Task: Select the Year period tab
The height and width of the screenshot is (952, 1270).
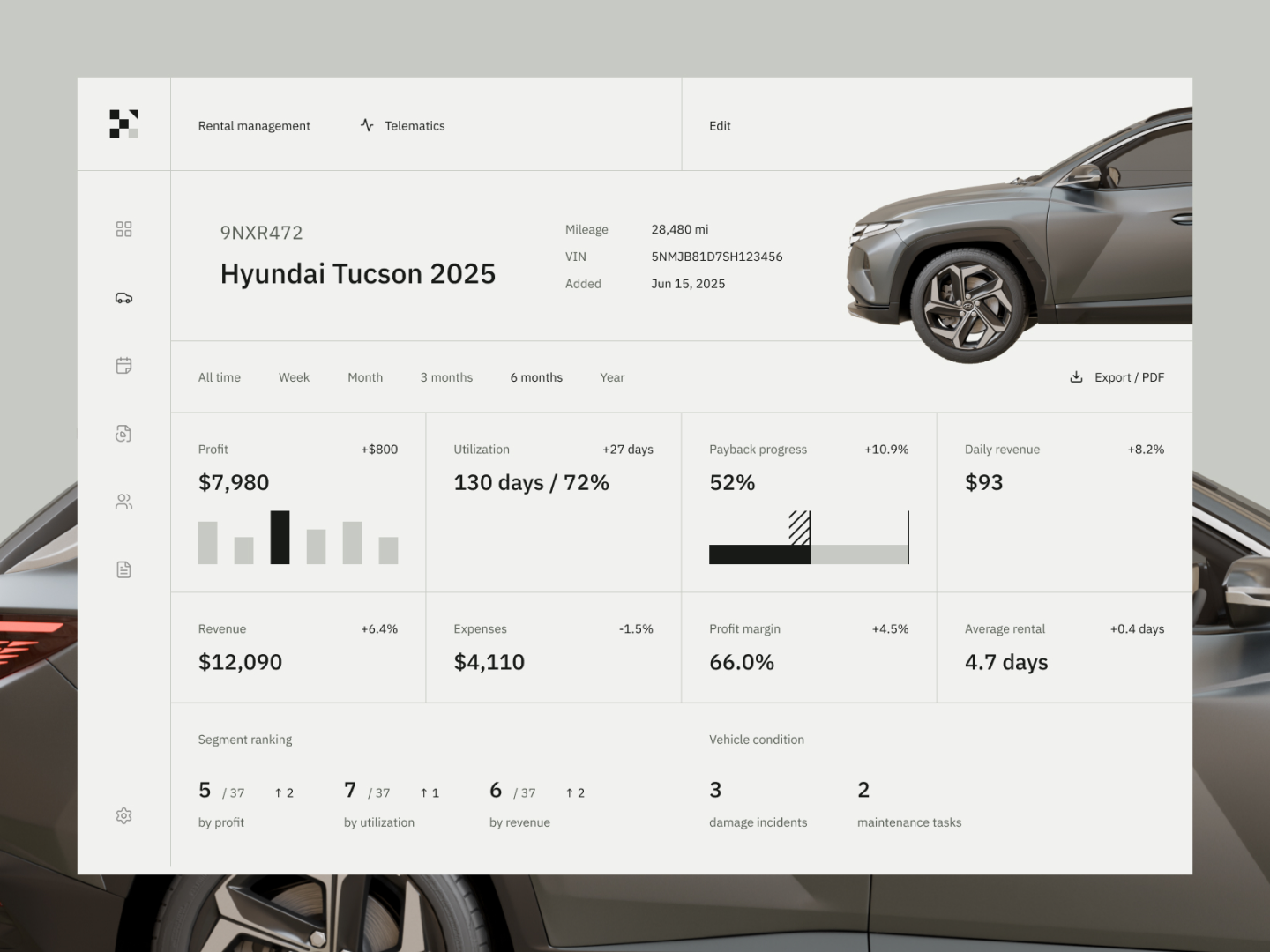Action: pos(612,377)
